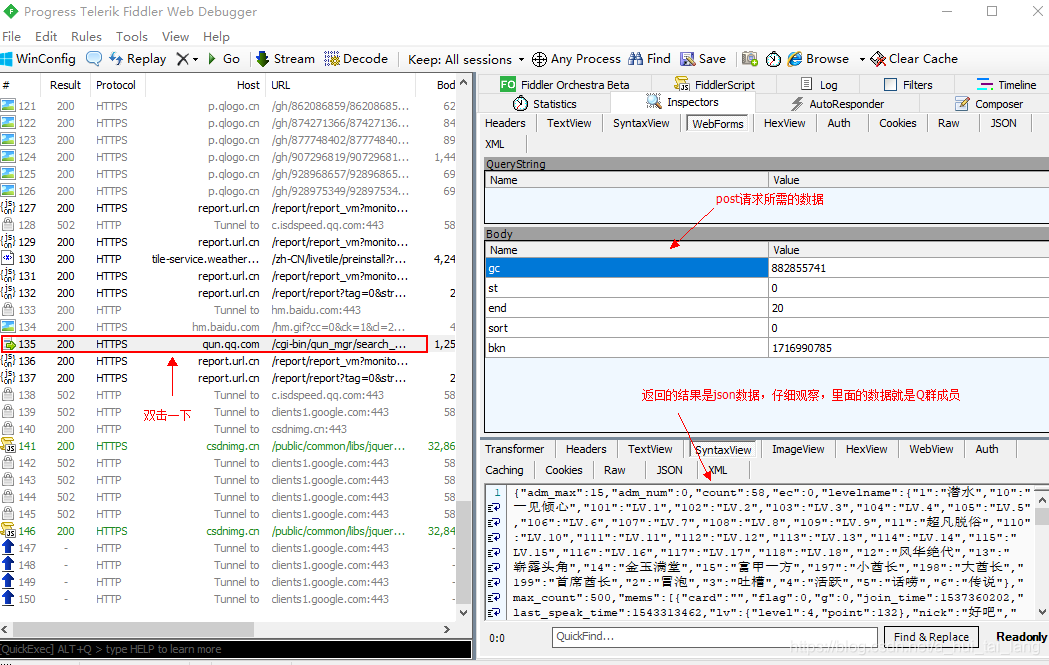Click the Browse toolbar button
Screen dimensions: 1049x665
[x=818, y=59]
